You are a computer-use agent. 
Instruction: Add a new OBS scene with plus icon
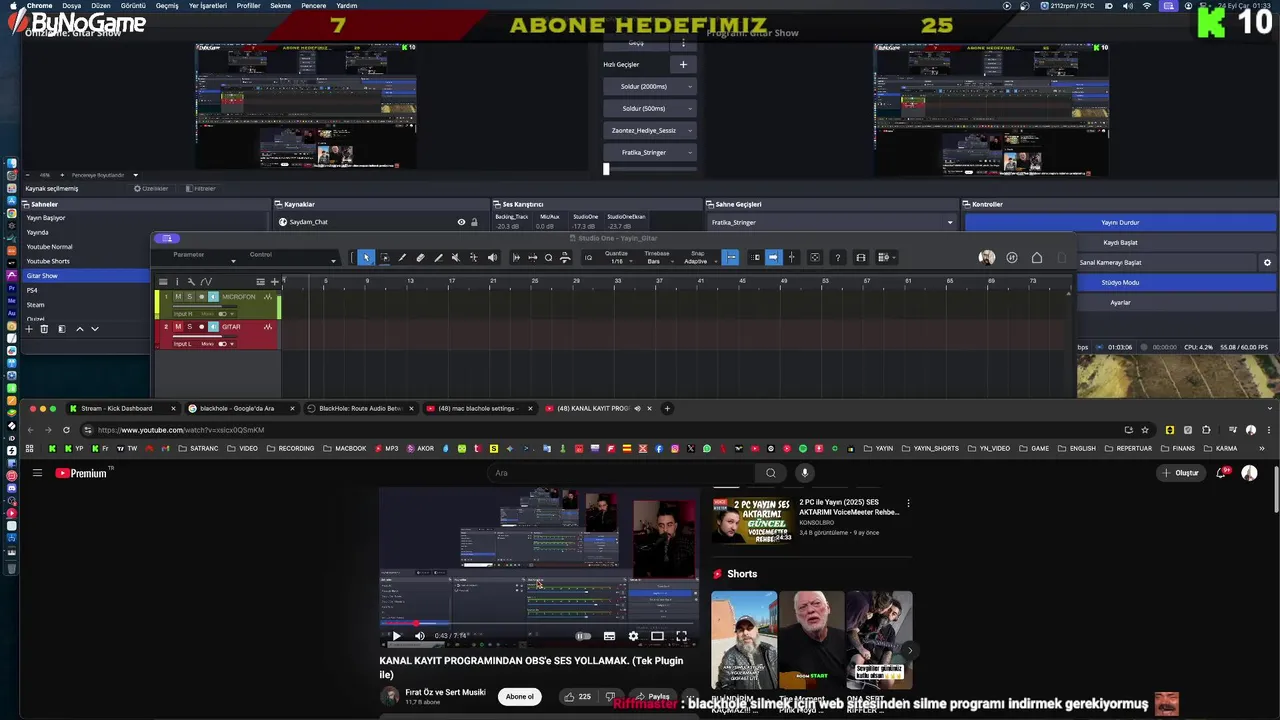[29, 329]
